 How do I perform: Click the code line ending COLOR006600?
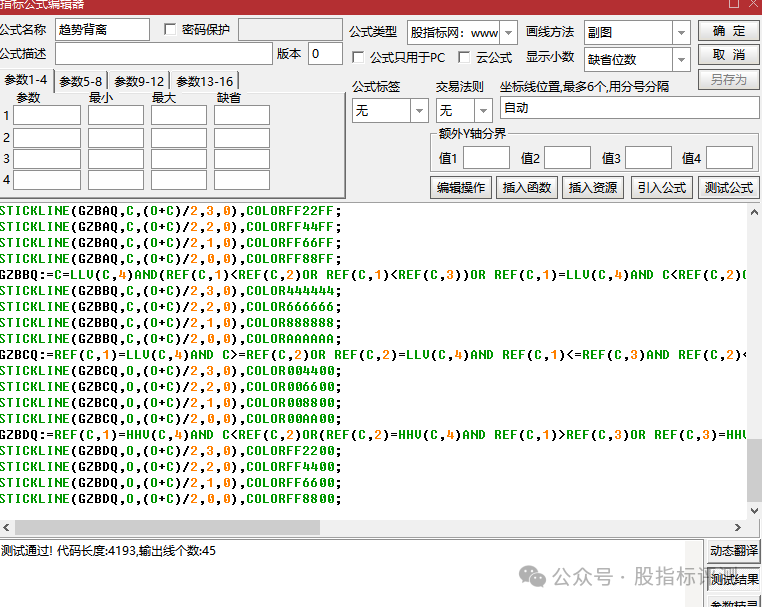click(171, 387)
